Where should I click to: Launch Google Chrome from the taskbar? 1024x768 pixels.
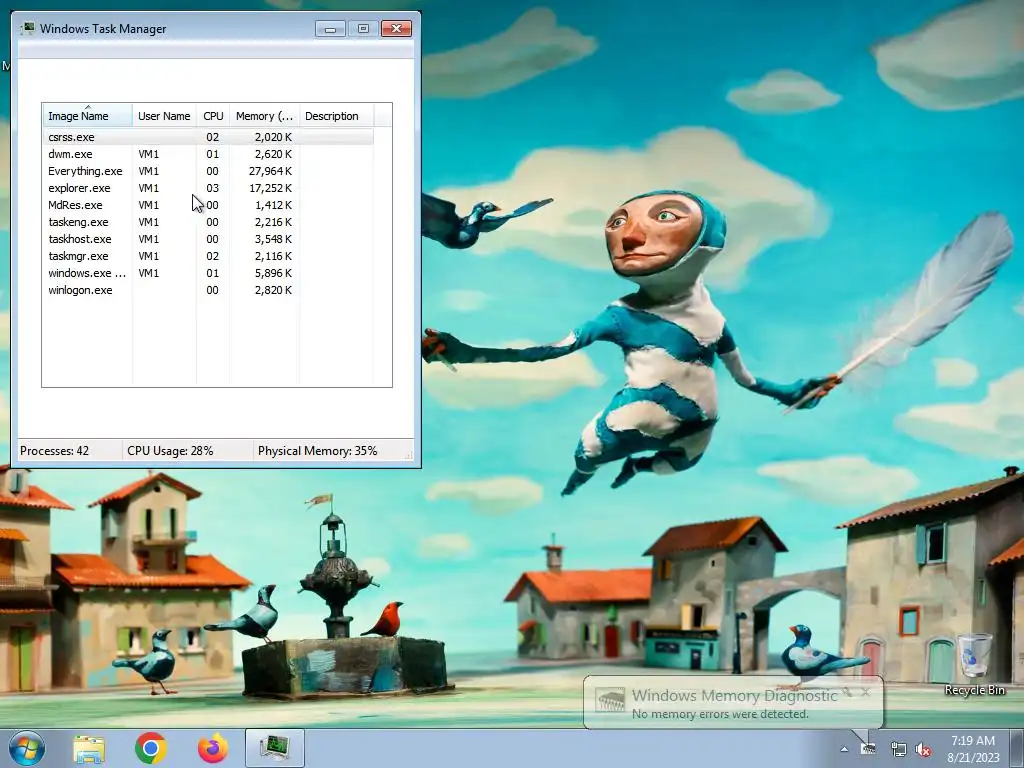pos(151,748)
